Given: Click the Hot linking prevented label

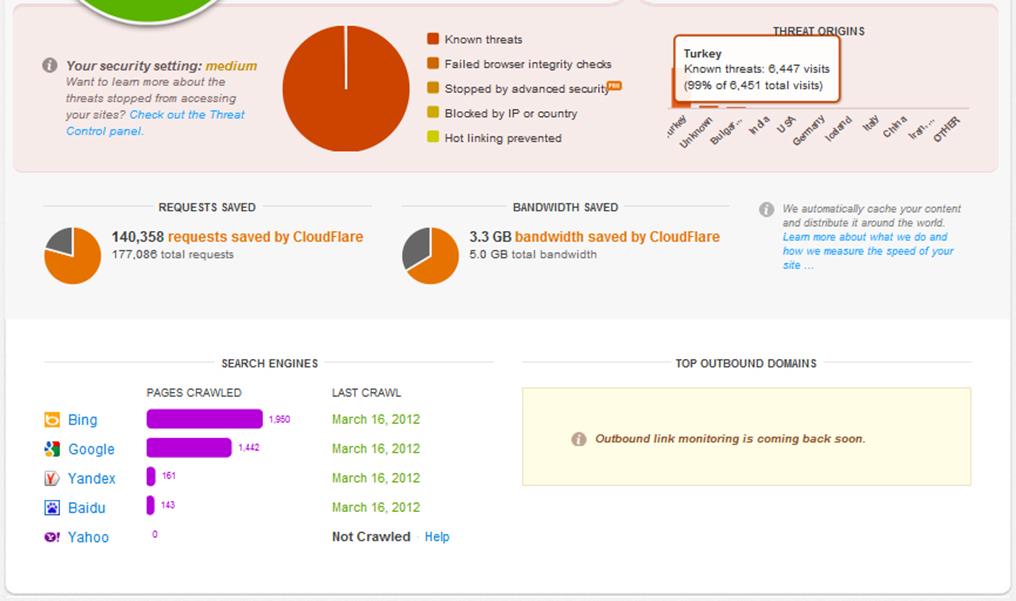Looking at the screenshot, I should (x=503, y=138).
